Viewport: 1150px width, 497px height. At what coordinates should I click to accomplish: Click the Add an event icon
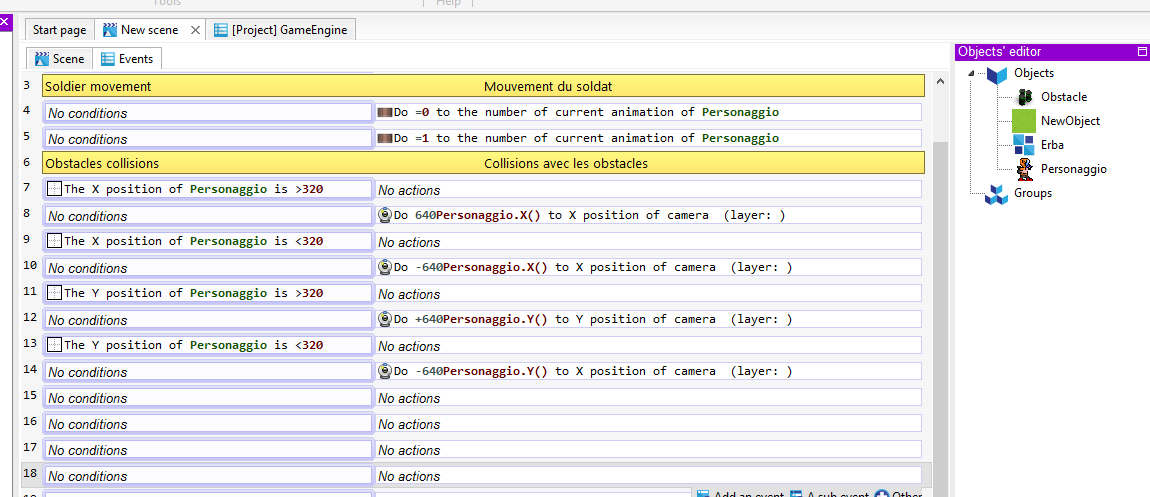[x=703, y=495]
